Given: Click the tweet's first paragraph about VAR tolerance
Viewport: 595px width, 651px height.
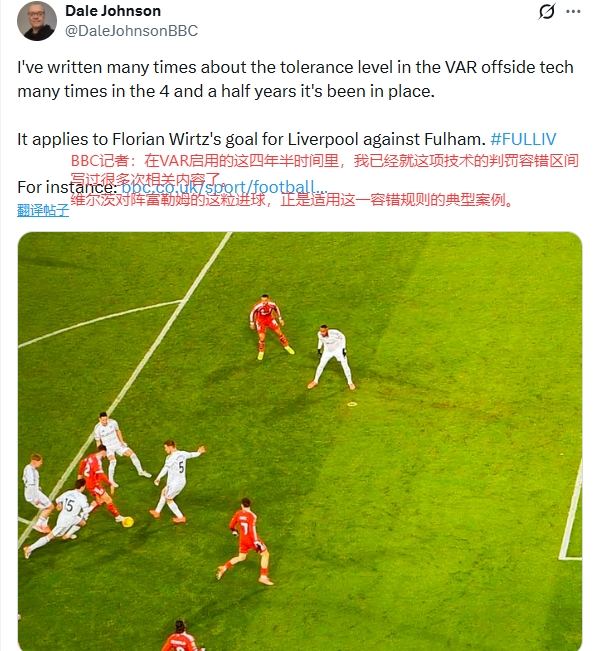Looking at the screenshot, I should [x=295, y=79].
